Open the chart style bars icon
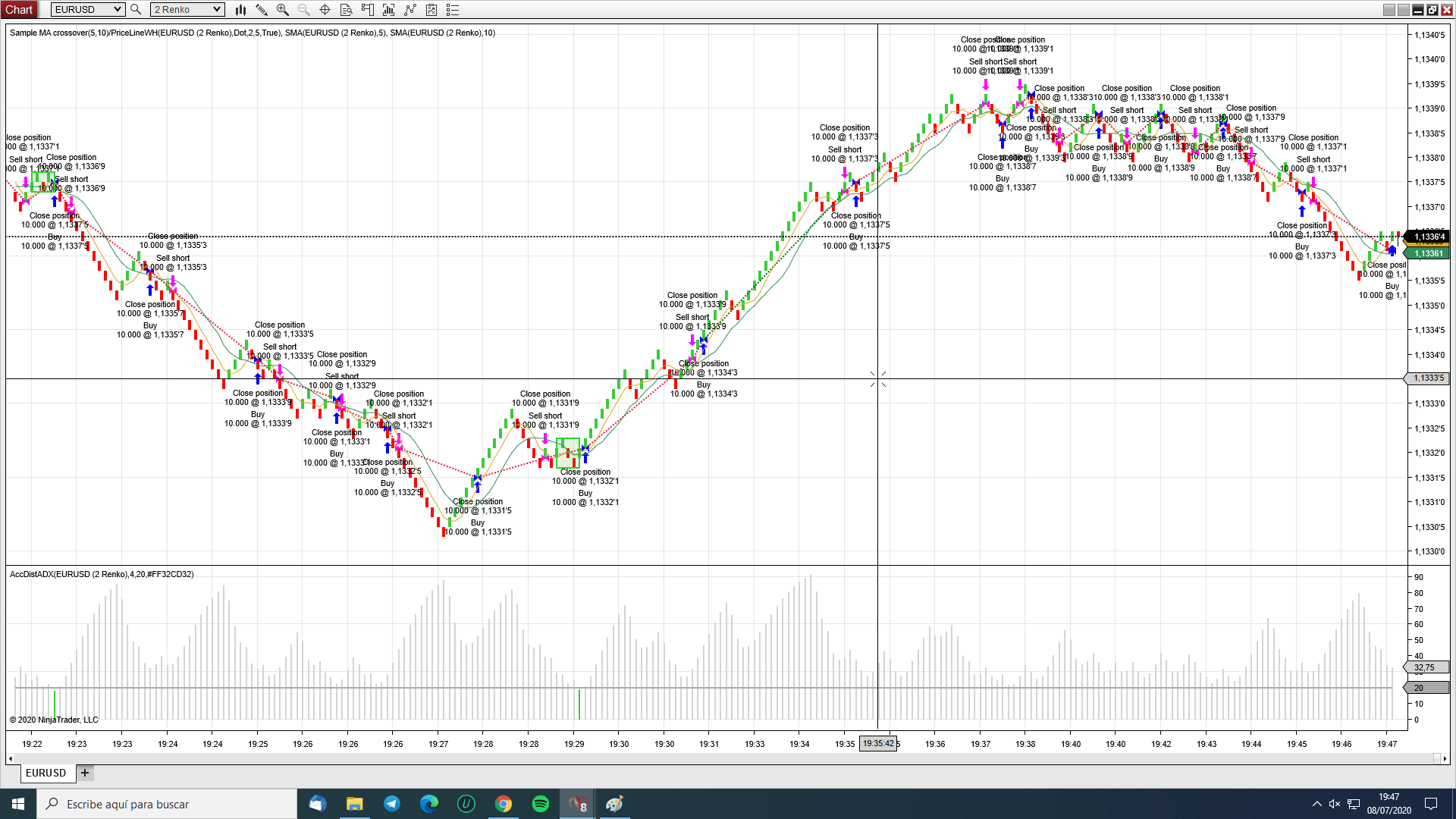This screenshot has width=1456, height=819. click(x=240, y=10)
